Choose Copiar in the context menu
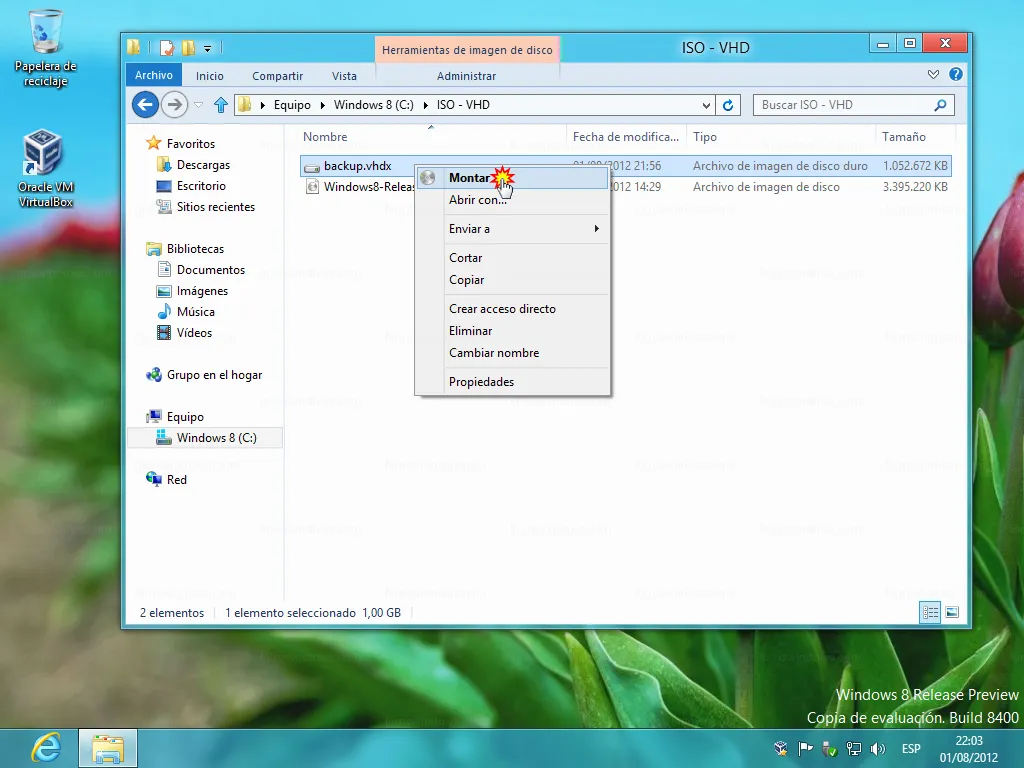The height and width of the screenshot is (768, 1024). pyautogui.click(x=513, y=280)
